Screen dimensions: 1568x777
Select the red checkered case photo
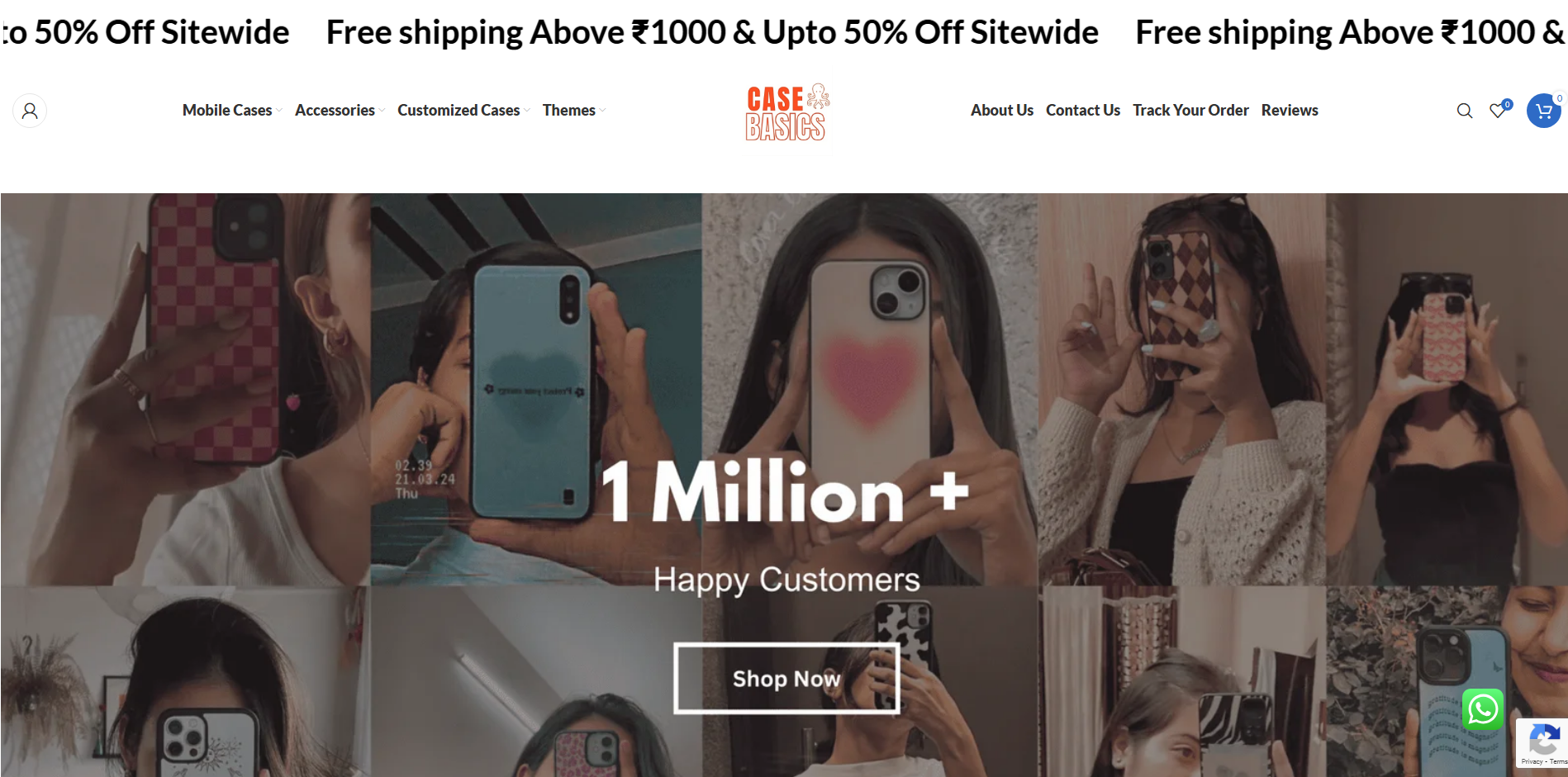coord(186,388)
